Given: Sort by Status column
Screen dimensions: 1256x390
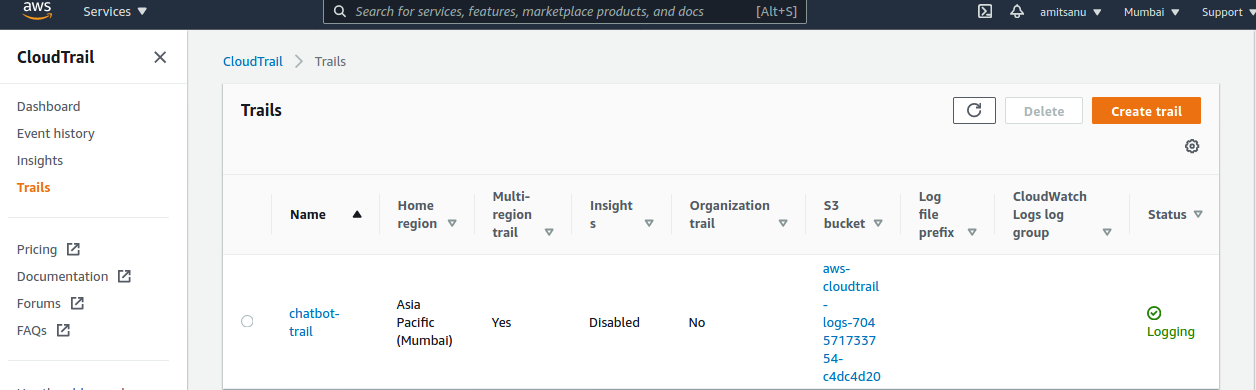Looking at the screenshot, I should pyautogui.click(x=1198, y=214).
